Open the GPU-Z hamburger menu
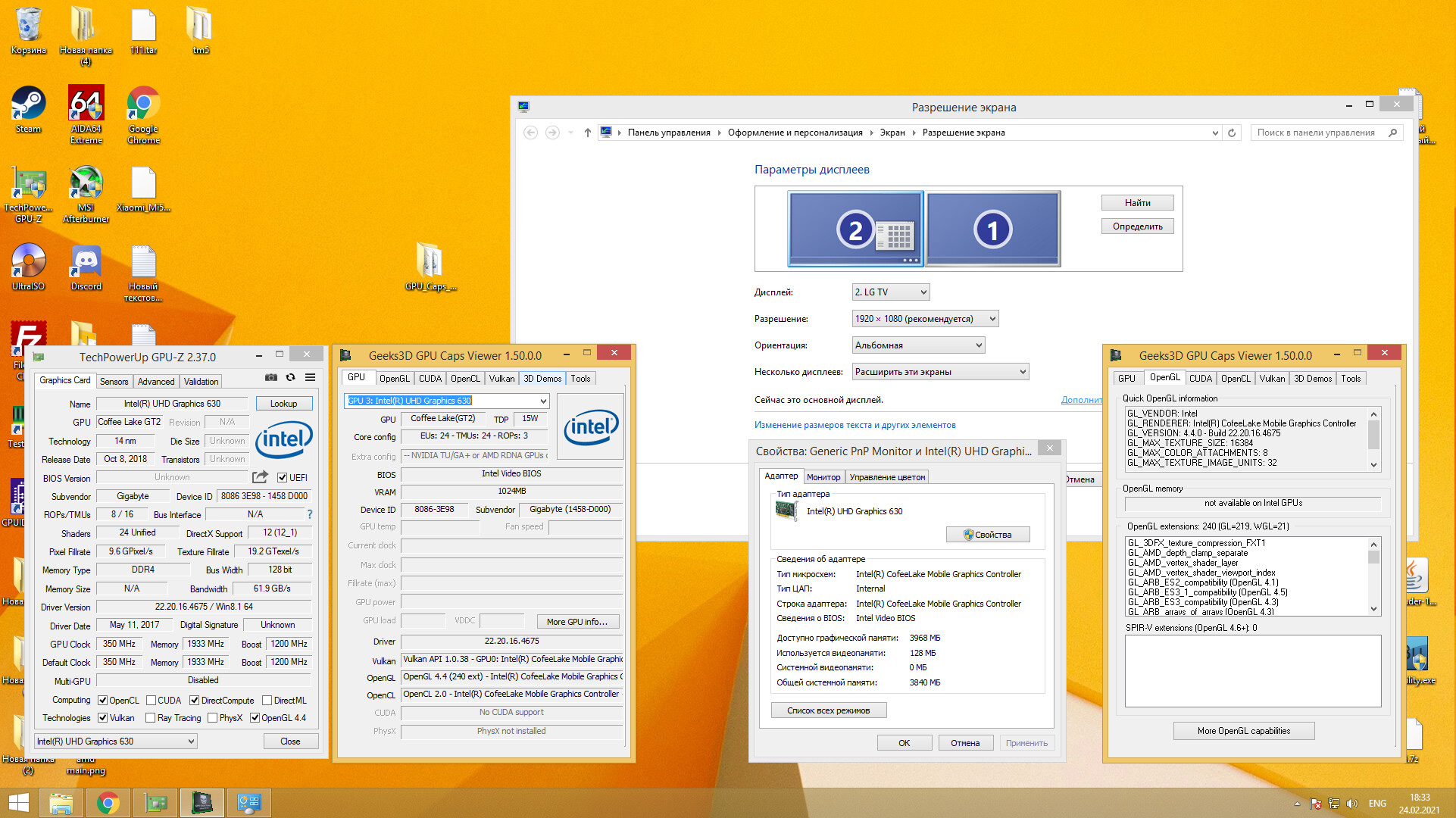Viewport: 1456px width, 818px height. (311, 377)
